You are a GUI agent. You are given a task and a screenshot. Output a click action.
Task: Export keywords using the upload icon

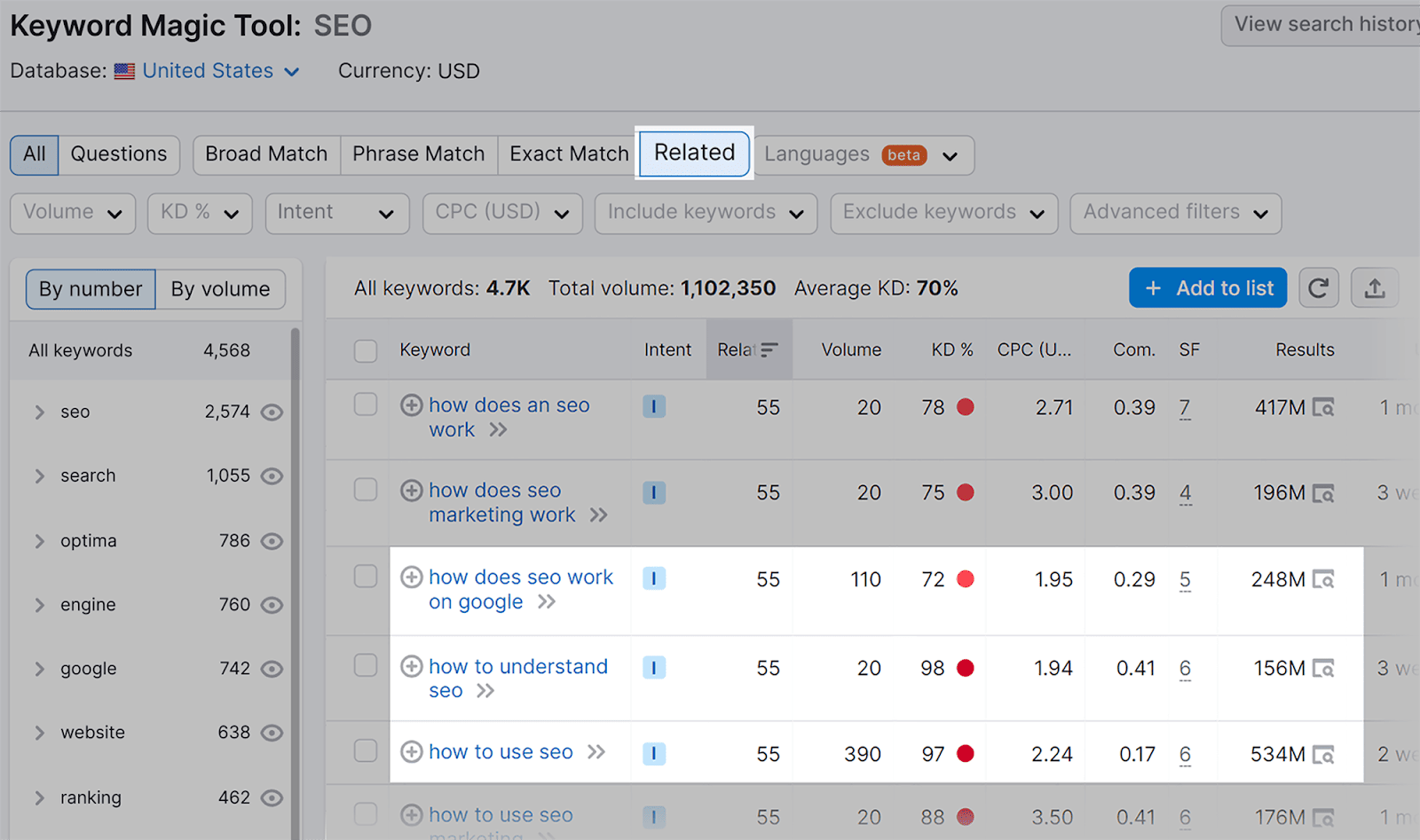1375,287
